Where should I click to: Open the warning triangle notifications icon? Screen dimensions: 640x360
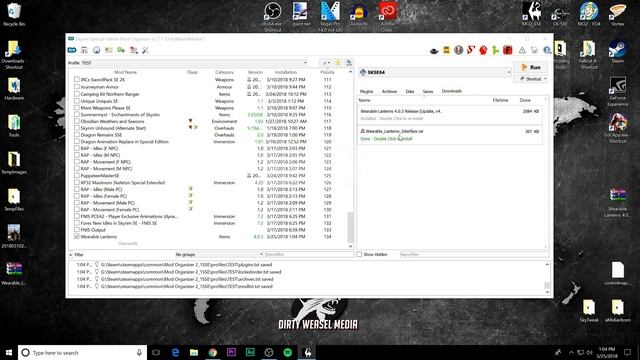[522, 50]
